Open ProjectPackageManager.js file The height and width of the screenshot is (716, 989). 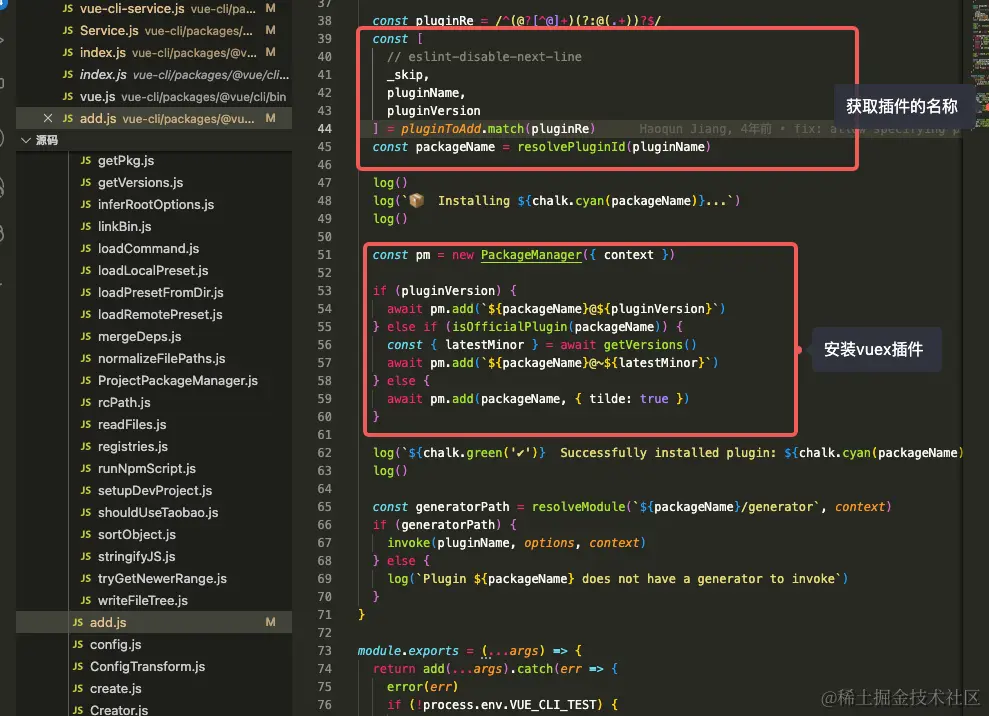(x=178, y=380)
